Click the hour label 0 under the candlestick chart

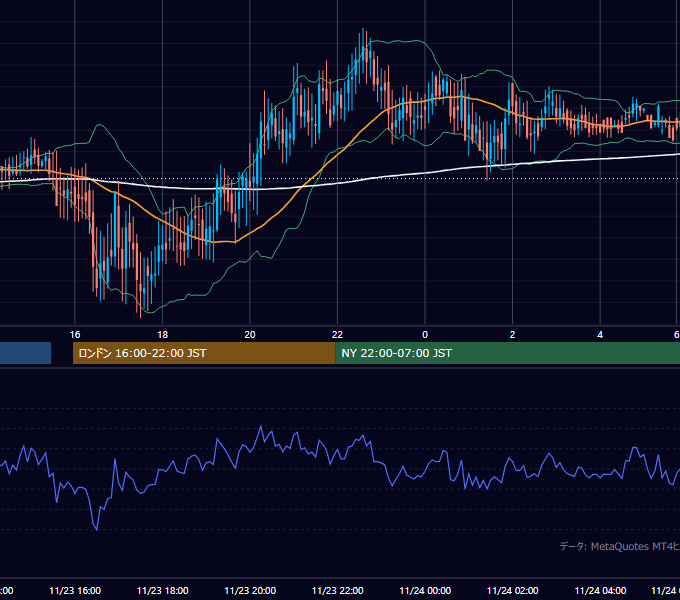tap(425, 335)
